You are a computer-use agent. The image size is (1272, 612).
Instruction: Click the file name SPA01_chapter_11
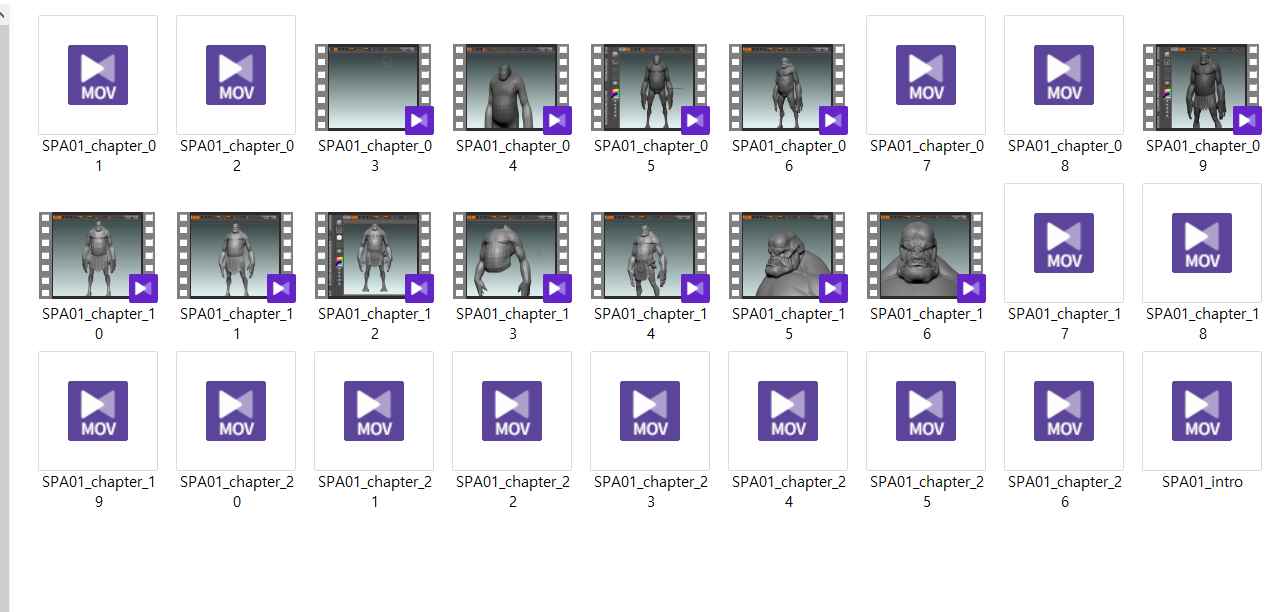[236, 324]
